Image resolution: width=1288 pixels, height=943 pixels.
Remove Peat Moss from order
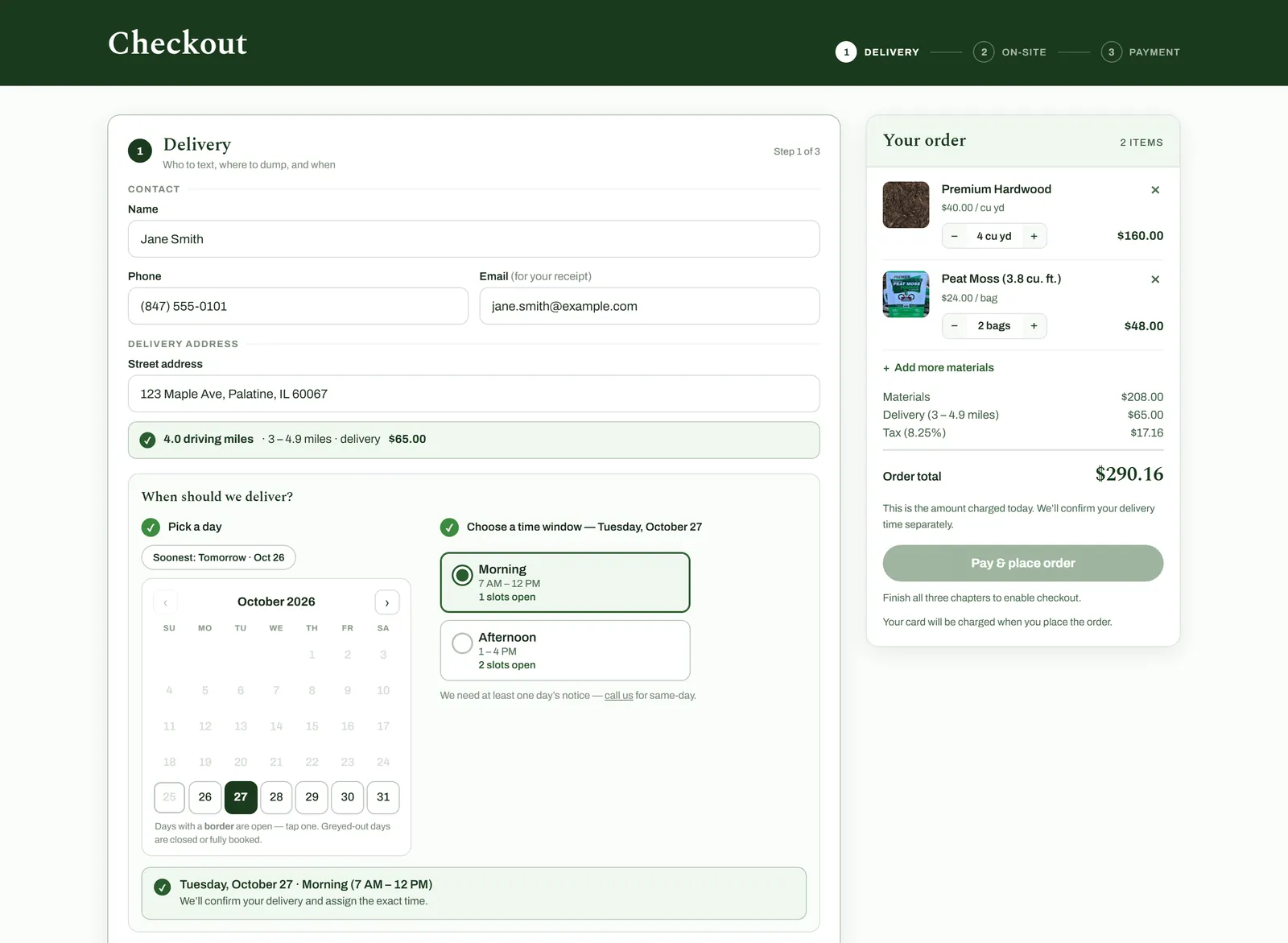(1155, 279)
